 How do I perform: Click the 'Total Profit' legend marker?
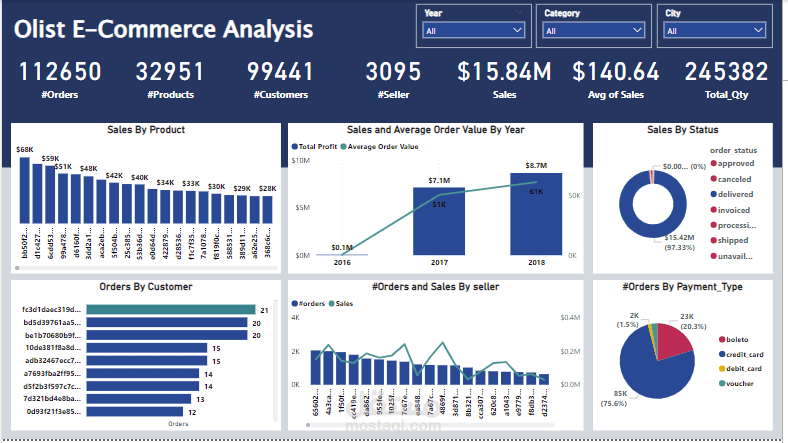click(x=294, y=147)
